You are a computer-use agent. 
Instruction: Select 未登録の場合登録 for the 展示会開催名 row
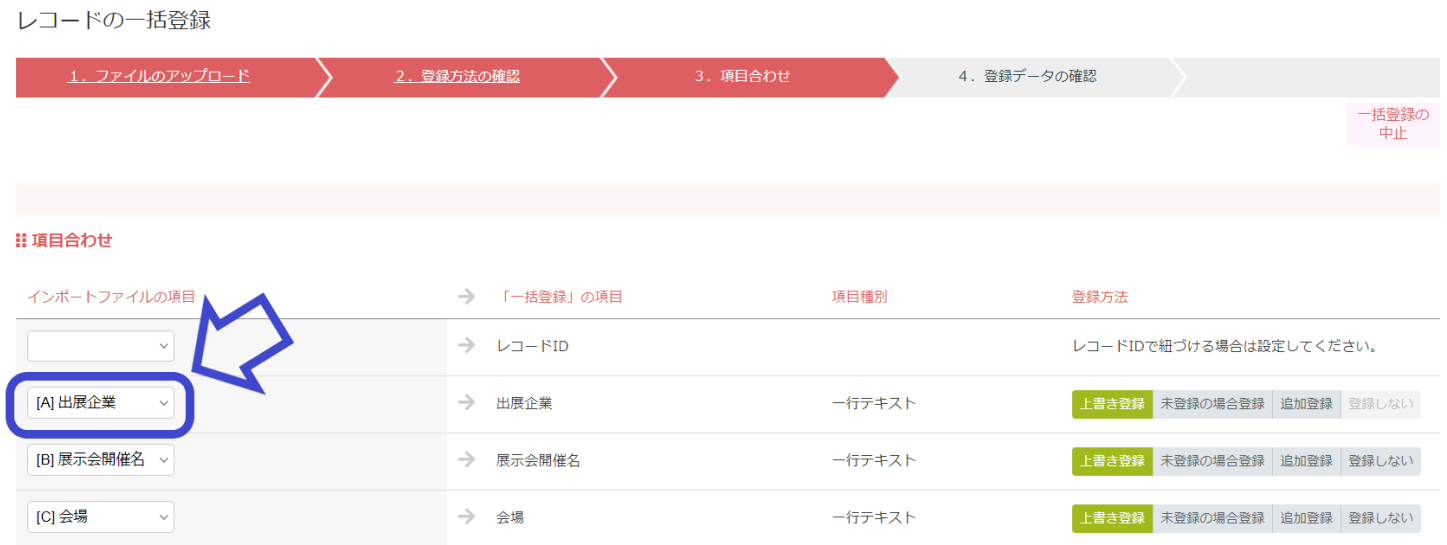[1211, 461]
